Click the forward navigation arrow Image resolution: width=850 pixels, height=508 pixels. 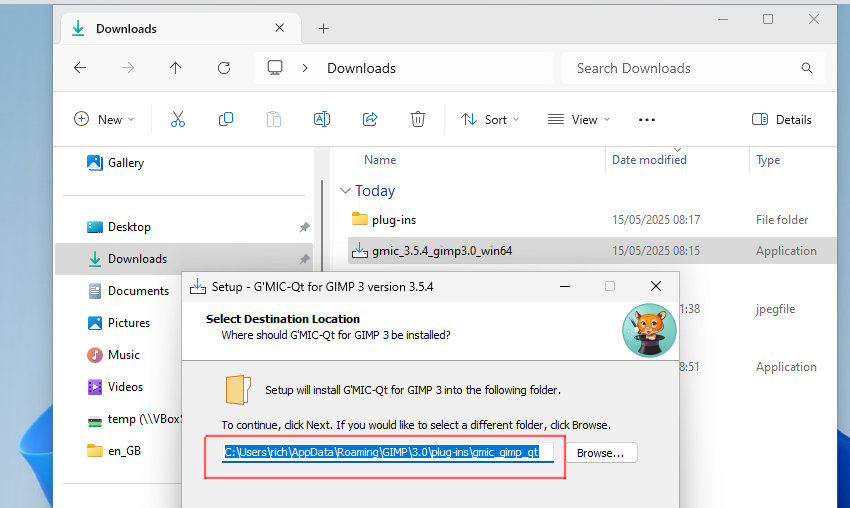[x=128, y=68]
